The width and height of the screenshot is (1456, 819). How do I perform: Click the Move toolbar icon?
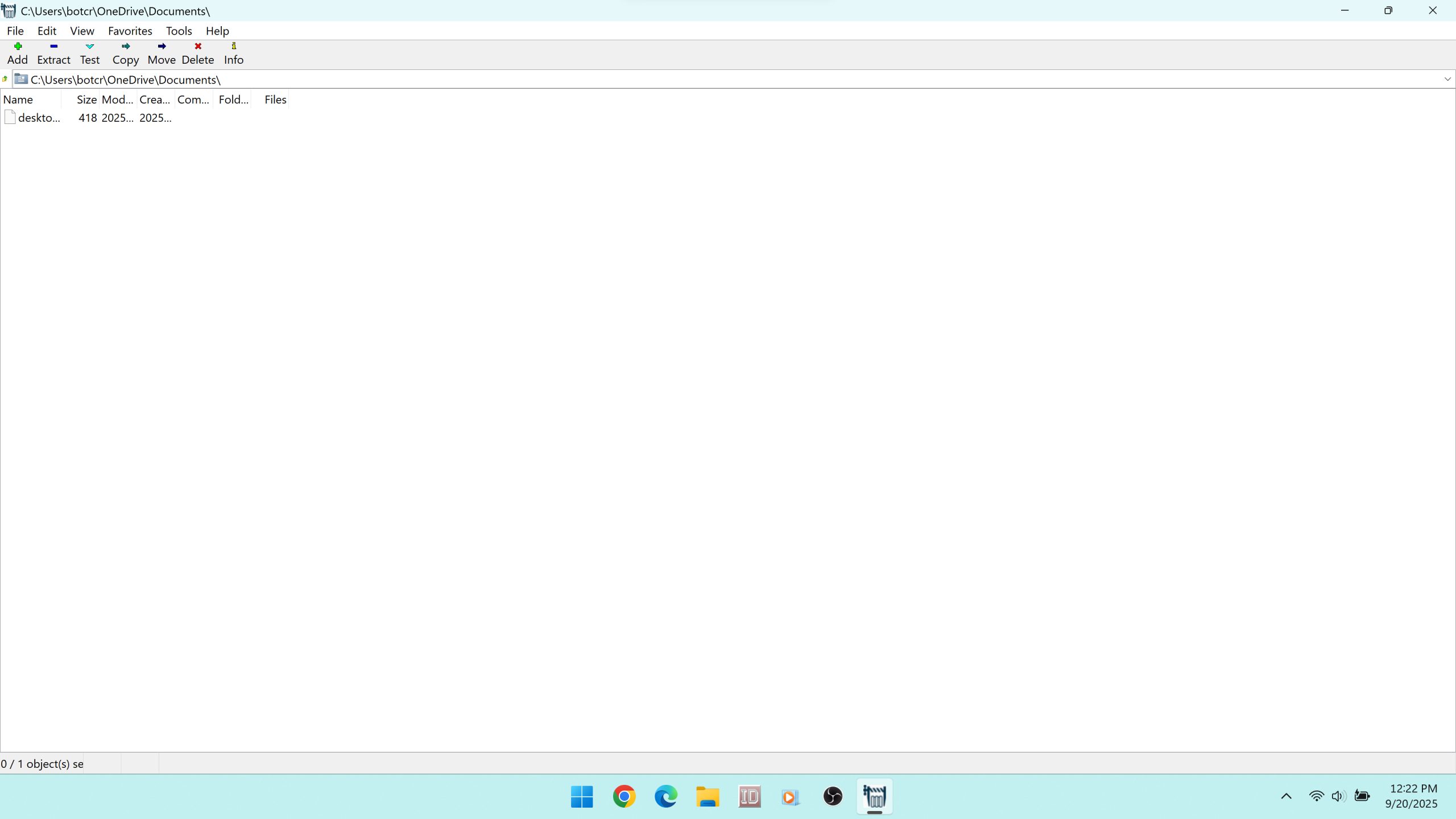(x=162, y=47)
